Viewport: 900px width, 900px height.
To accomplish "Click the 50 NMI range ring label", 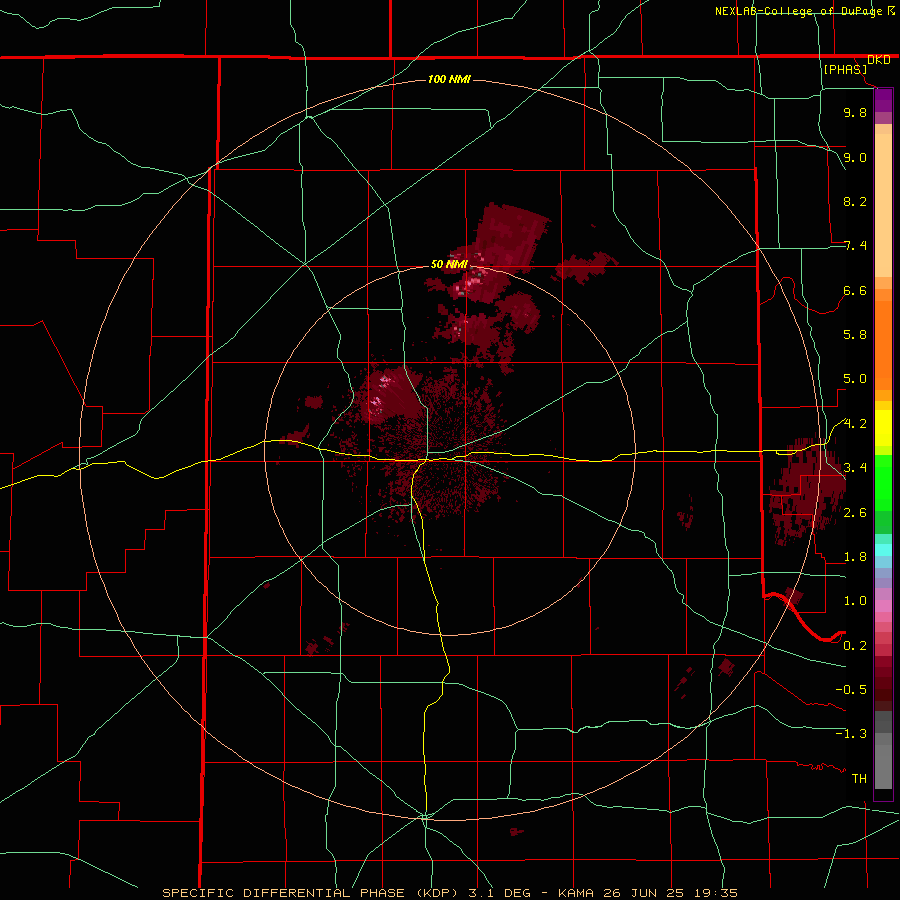I will pos(449,265).
